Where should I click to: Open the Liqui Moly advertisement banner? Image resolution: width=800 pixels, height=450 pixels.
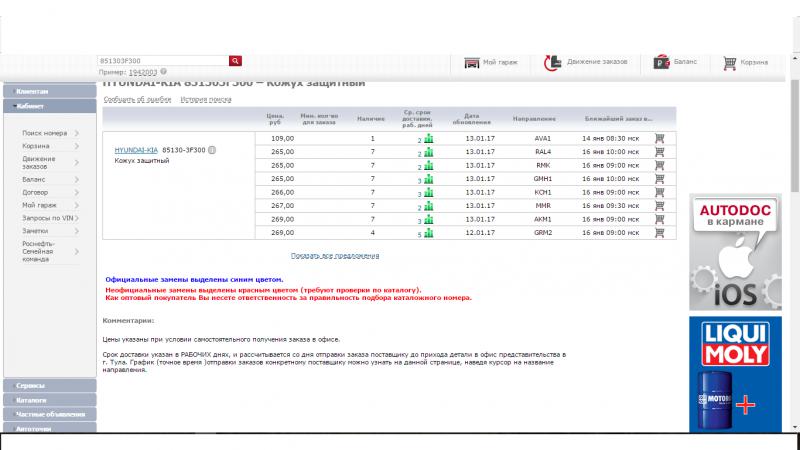coord(735,374)
